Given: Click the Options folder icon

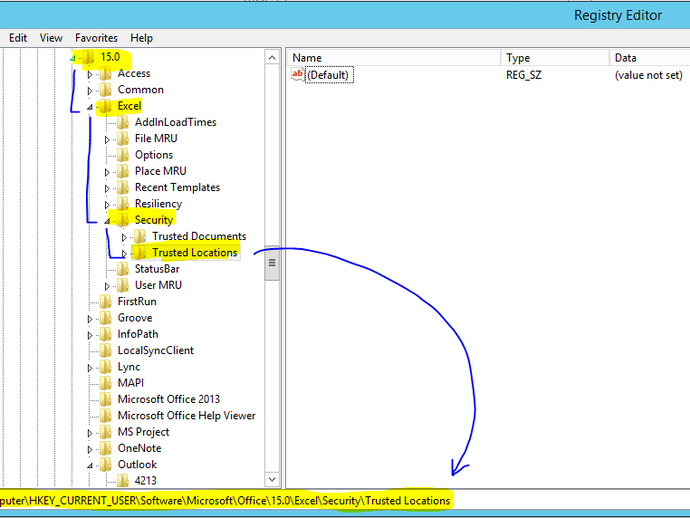Looking at the screenshot, I should point(123,154).
